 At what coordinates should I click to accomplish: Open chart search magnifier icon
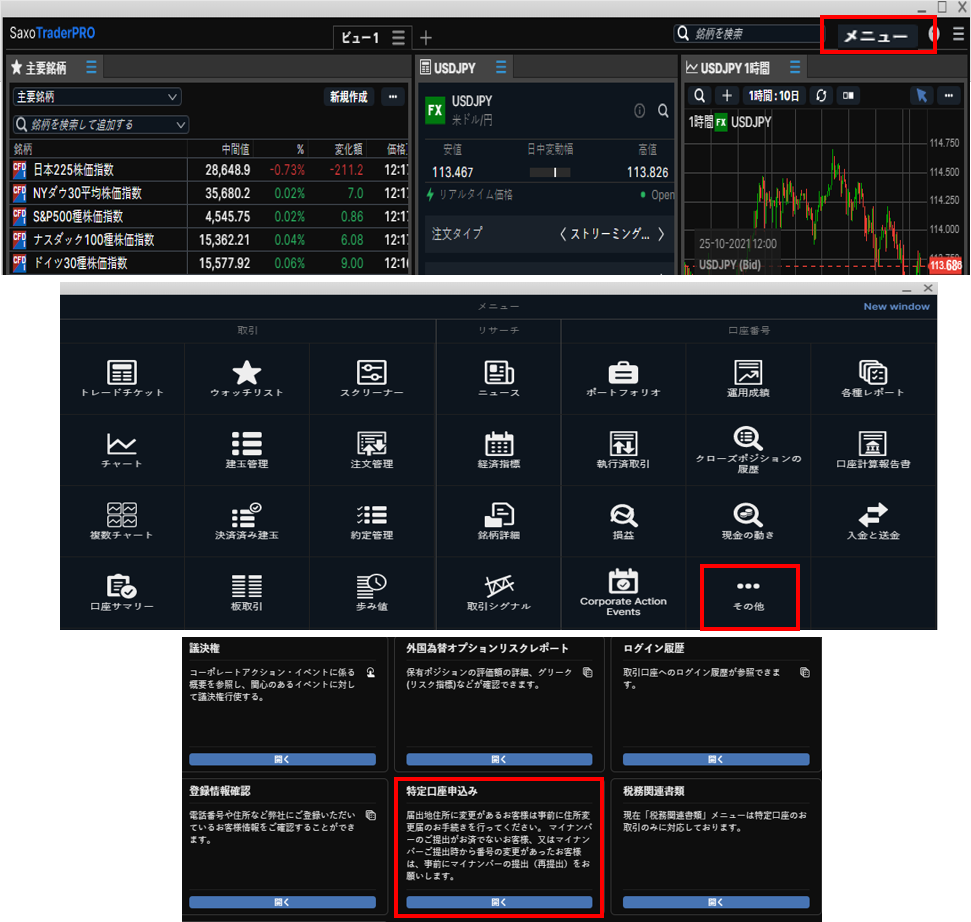pos(699,95)
